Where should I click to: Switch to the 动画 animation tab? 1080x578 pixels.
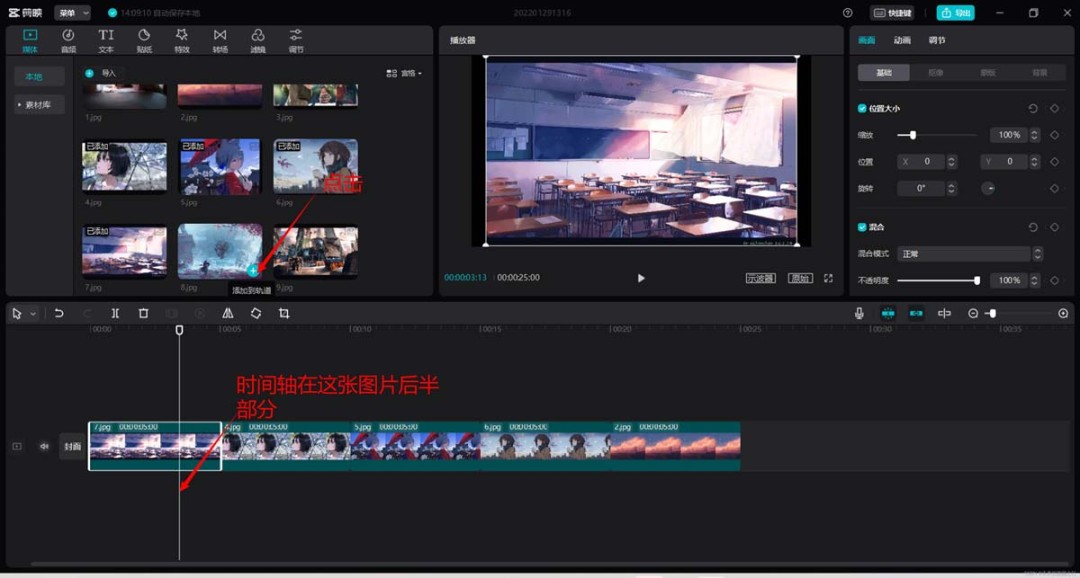[901, 39]
